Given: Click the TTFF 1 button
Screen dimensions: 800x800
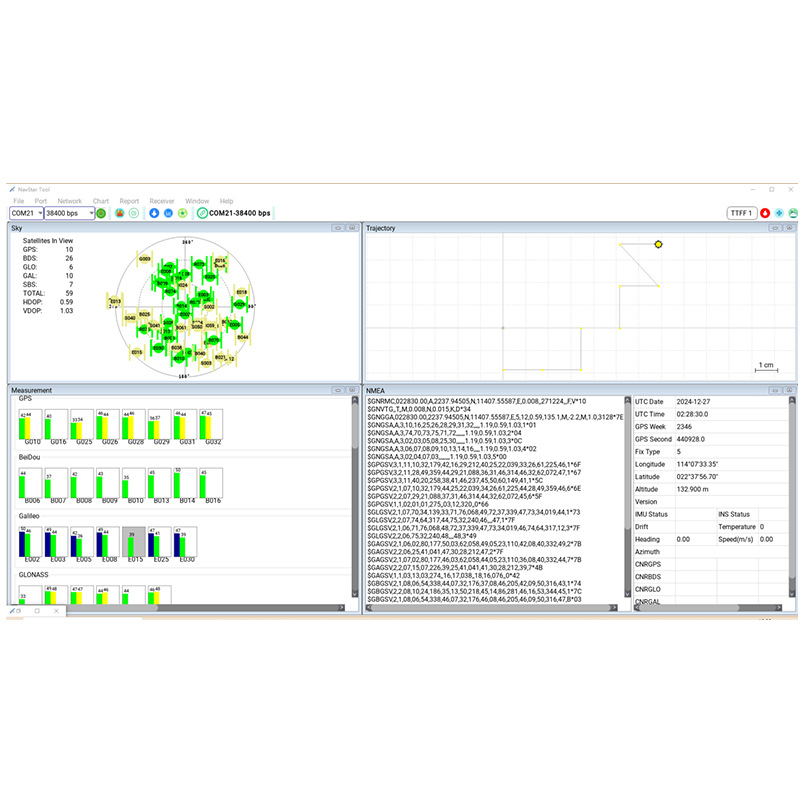Looking at the screenshot, I should 741,213.
